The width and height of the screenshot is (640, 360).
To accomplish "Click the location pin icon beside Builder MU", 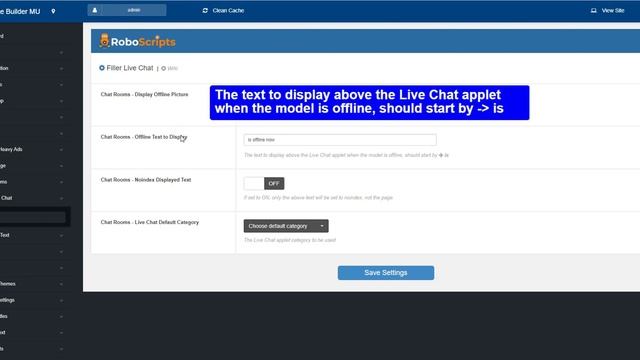I will pyautogui.click(x=53, y=11).
